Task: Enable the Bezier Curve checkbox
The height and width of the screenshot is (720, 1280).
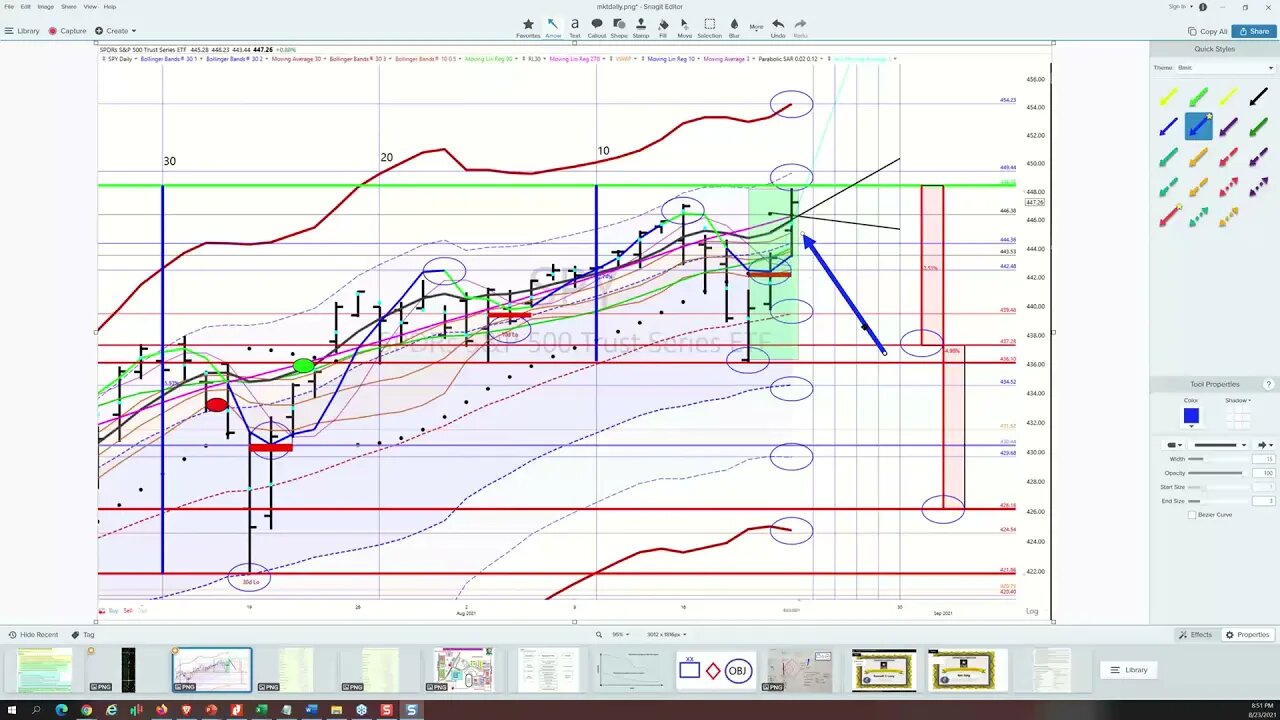Action: 1192,515
